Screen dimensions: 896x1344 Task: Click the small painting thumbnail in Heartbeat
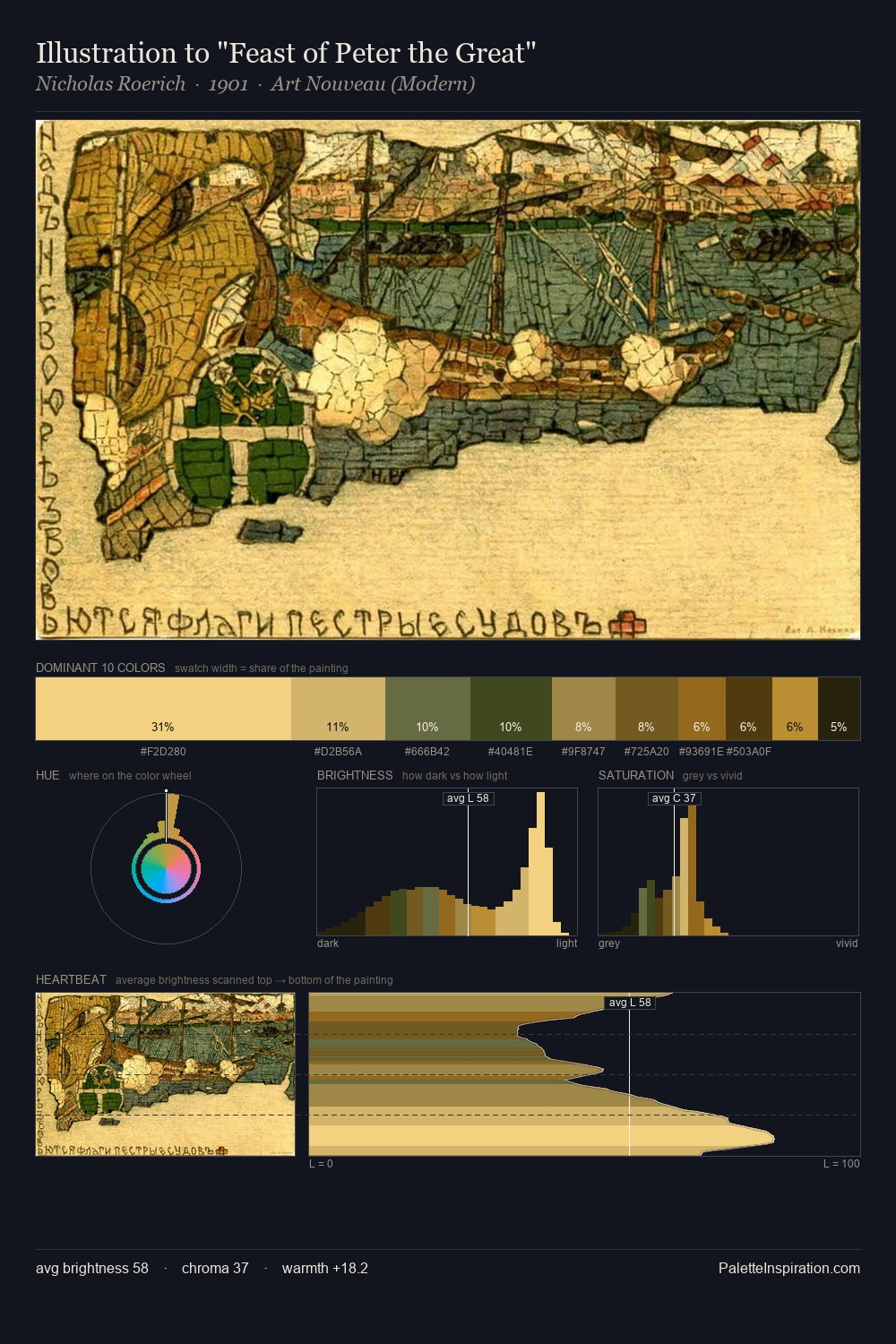click(x=165, y=1074)
